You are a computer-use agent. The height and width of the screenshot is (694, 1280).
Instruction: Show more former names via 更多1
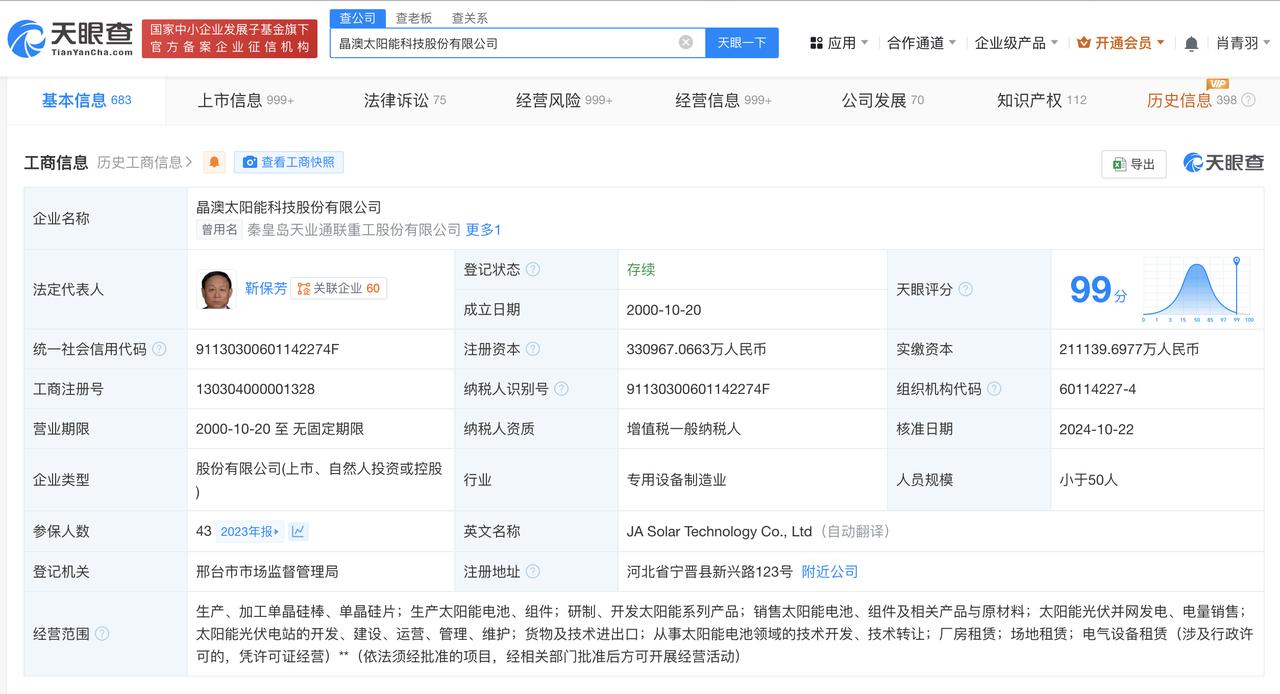[x=483, y=230]
